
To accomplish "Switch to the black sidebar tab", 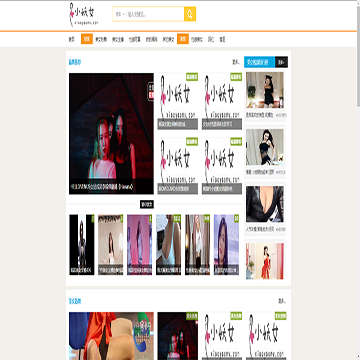I will [281, 62].
